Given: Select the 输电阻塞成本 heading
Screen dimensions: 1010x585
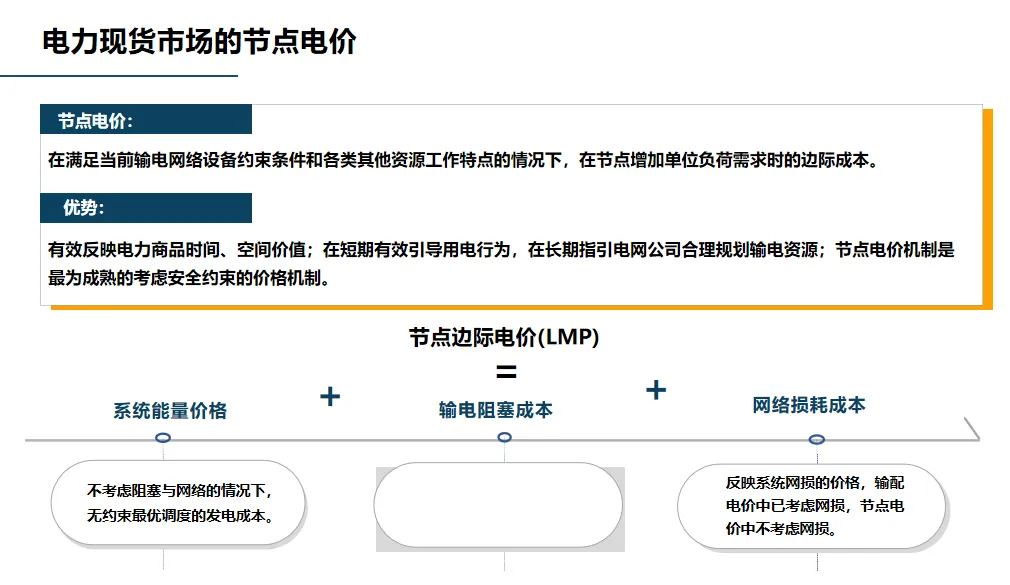Looking at the screenshot, I should click(x=495, y=410).
